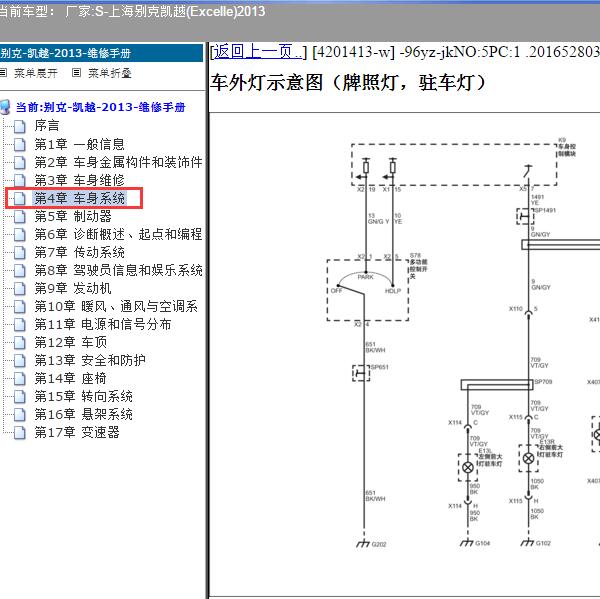Open 第10章 暖风、通风与空调系
This screenshot has width=600, height=599.
(116, 306)
